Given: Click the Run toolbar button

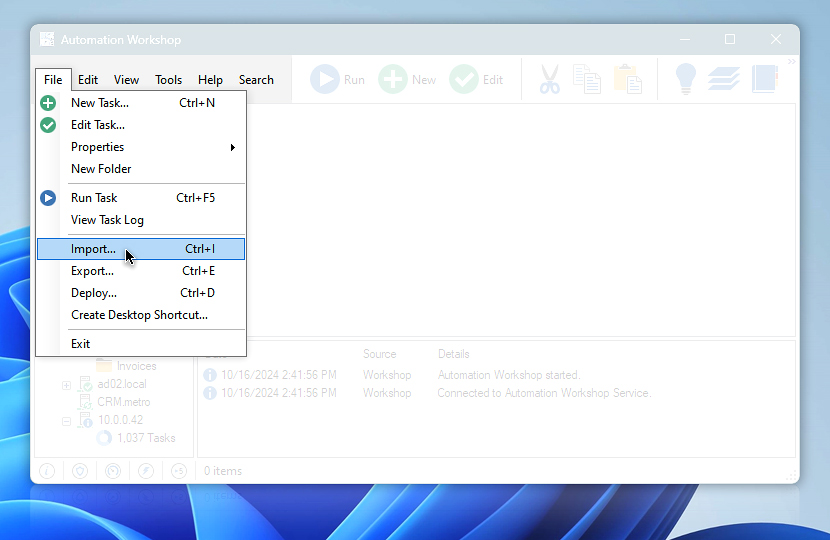Looking at the screenshot, I should point(338,79).
